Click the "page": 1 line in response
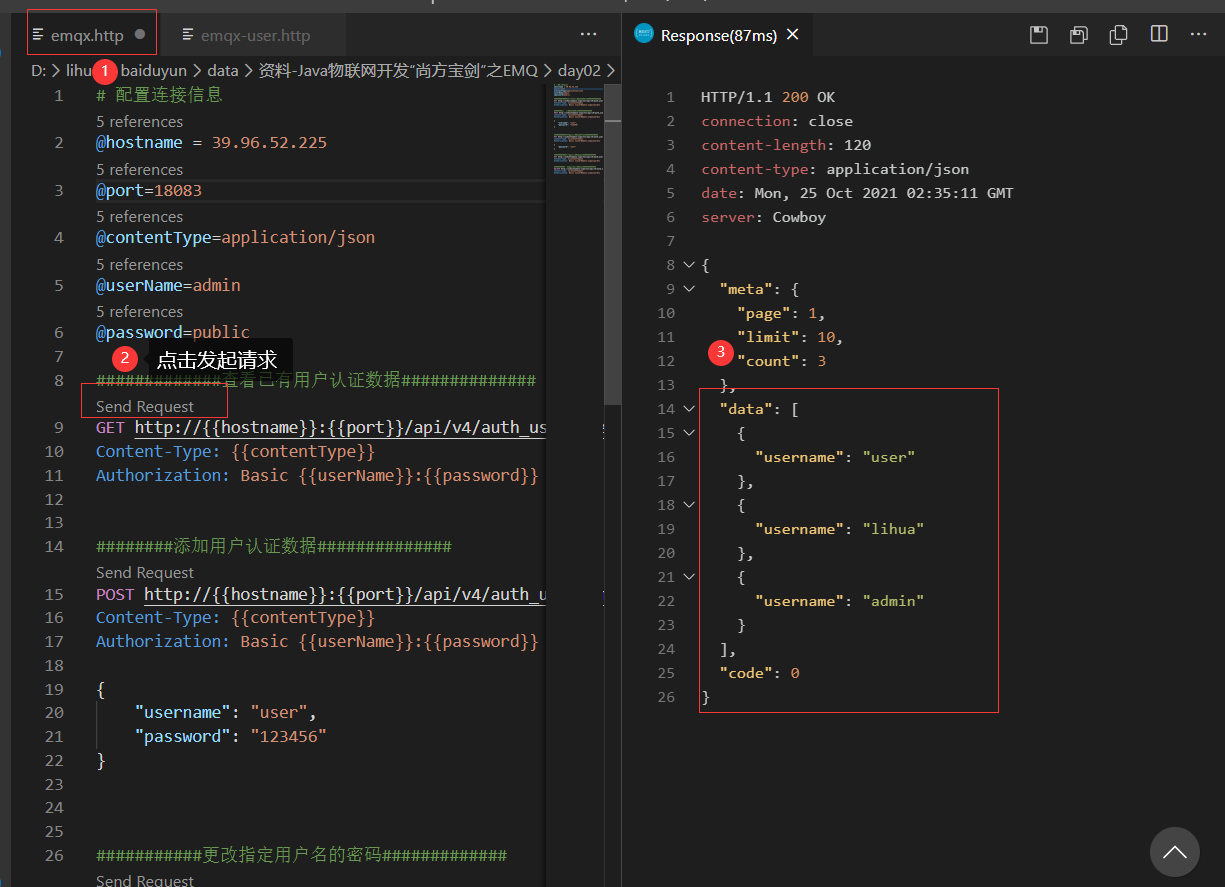Screen dimensions: 1225x887 point(781,313)
